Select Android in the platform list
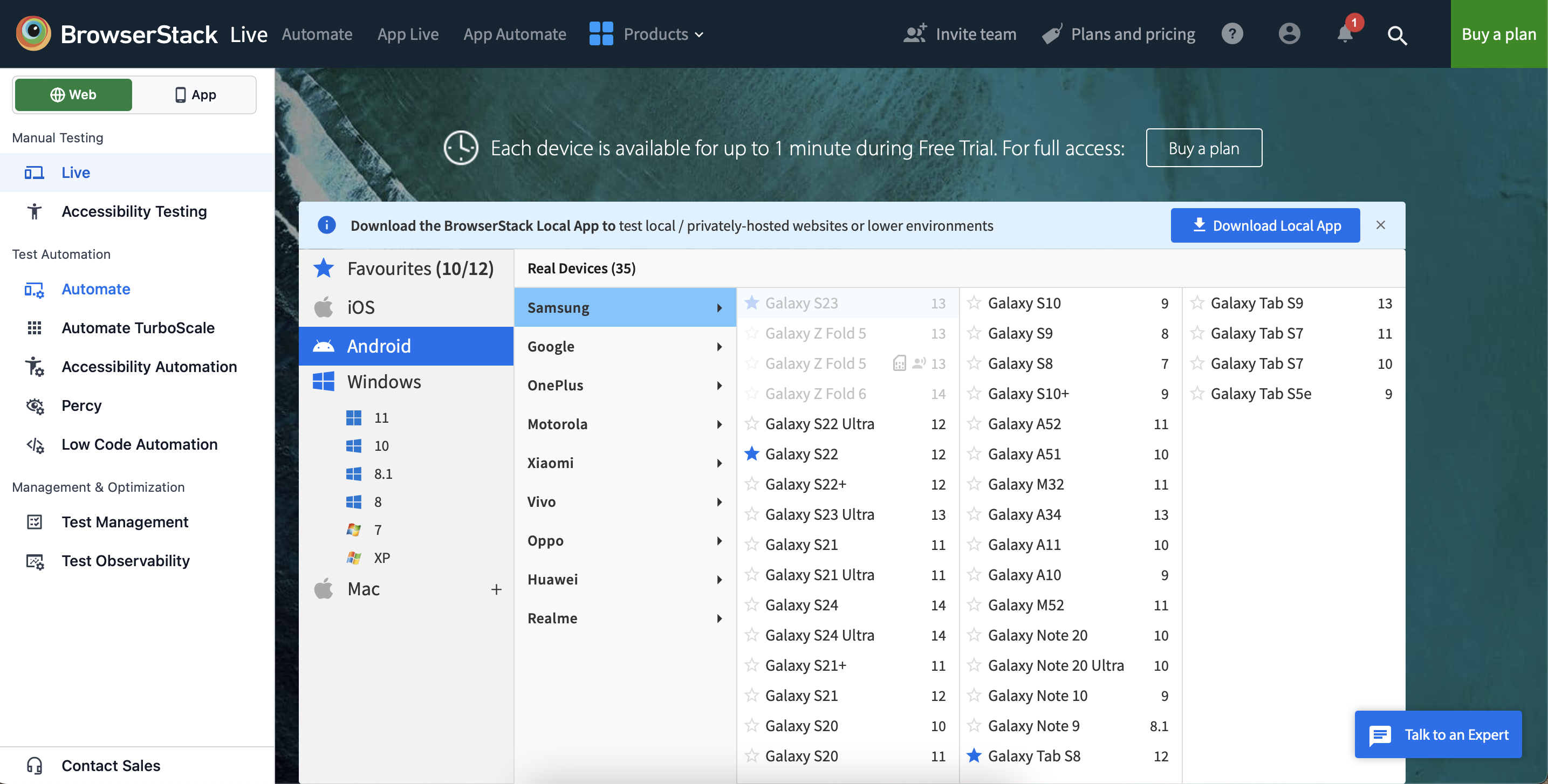Image resolution: width=1548 pixels, height=784 pixels. [406, 346]
